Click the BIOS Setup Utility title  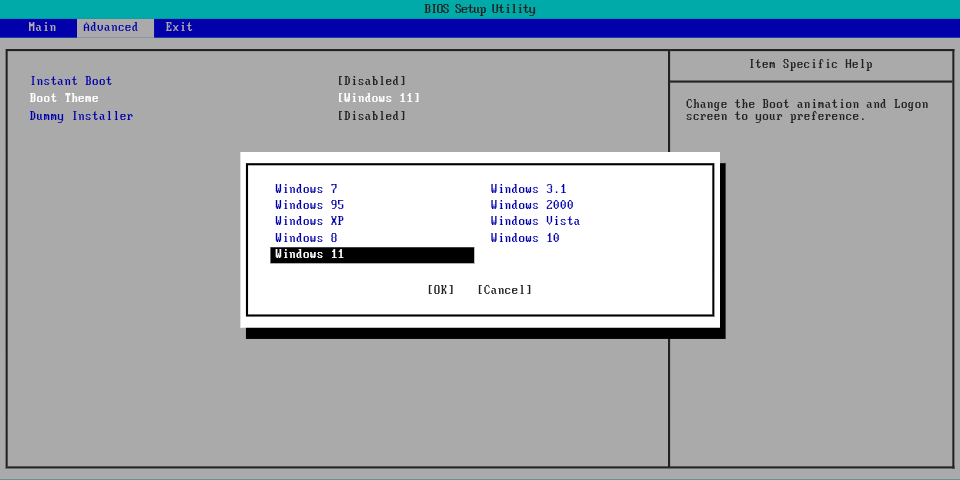point(480,9)
